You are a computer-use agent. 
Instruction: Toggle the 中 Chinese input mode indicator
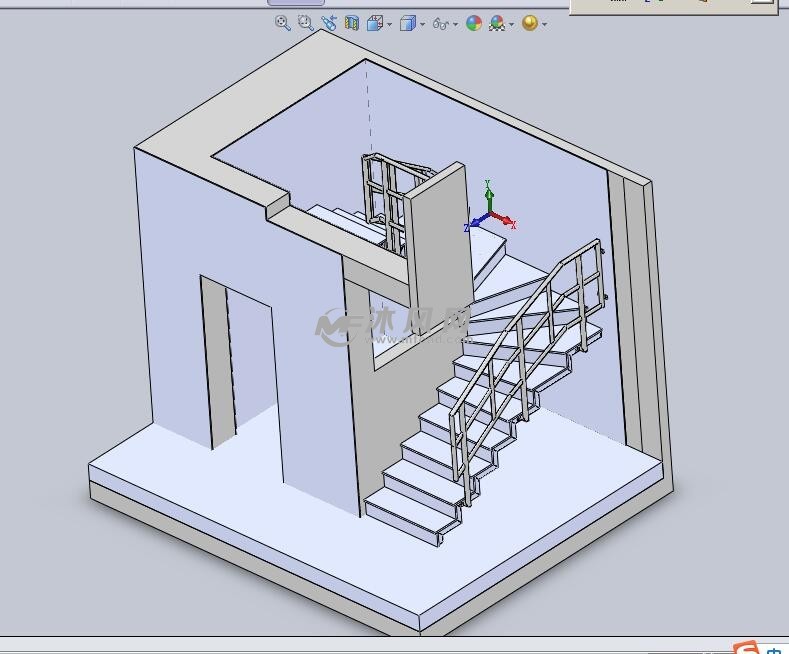(x=776, y=648)
